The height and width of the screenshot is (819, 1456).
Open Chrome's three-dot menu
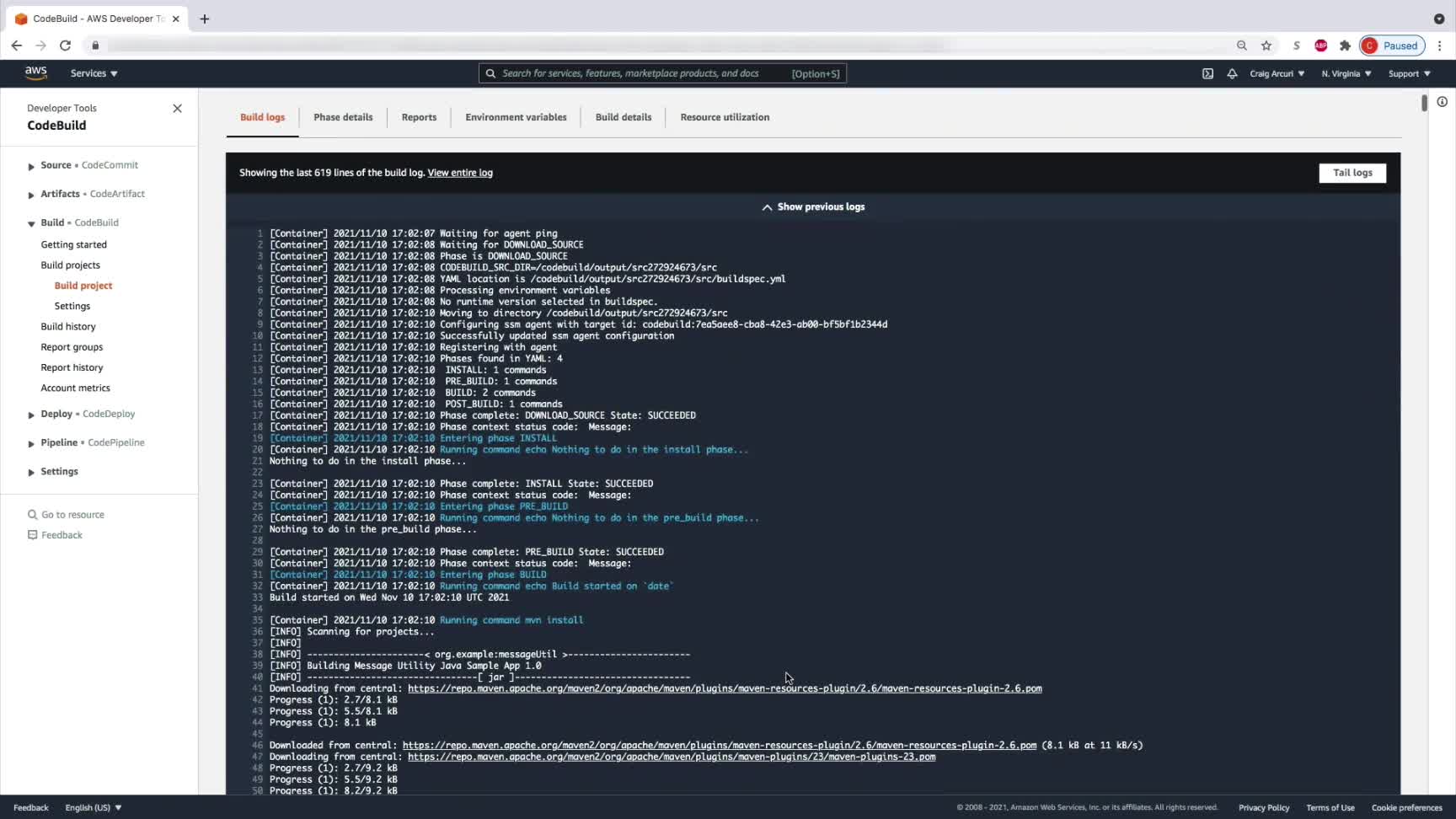tap(1440, 45)
